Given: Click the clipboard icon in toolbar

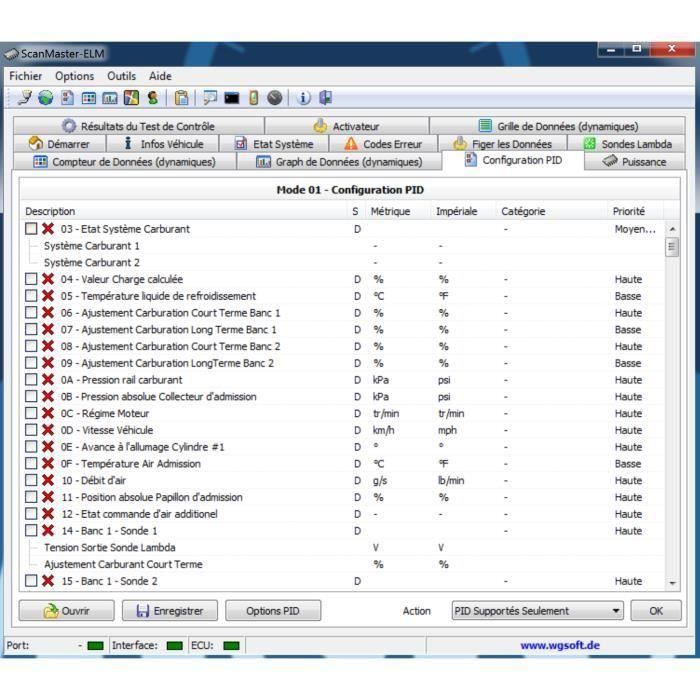Looking at the screenshot, I should point(181,98).
